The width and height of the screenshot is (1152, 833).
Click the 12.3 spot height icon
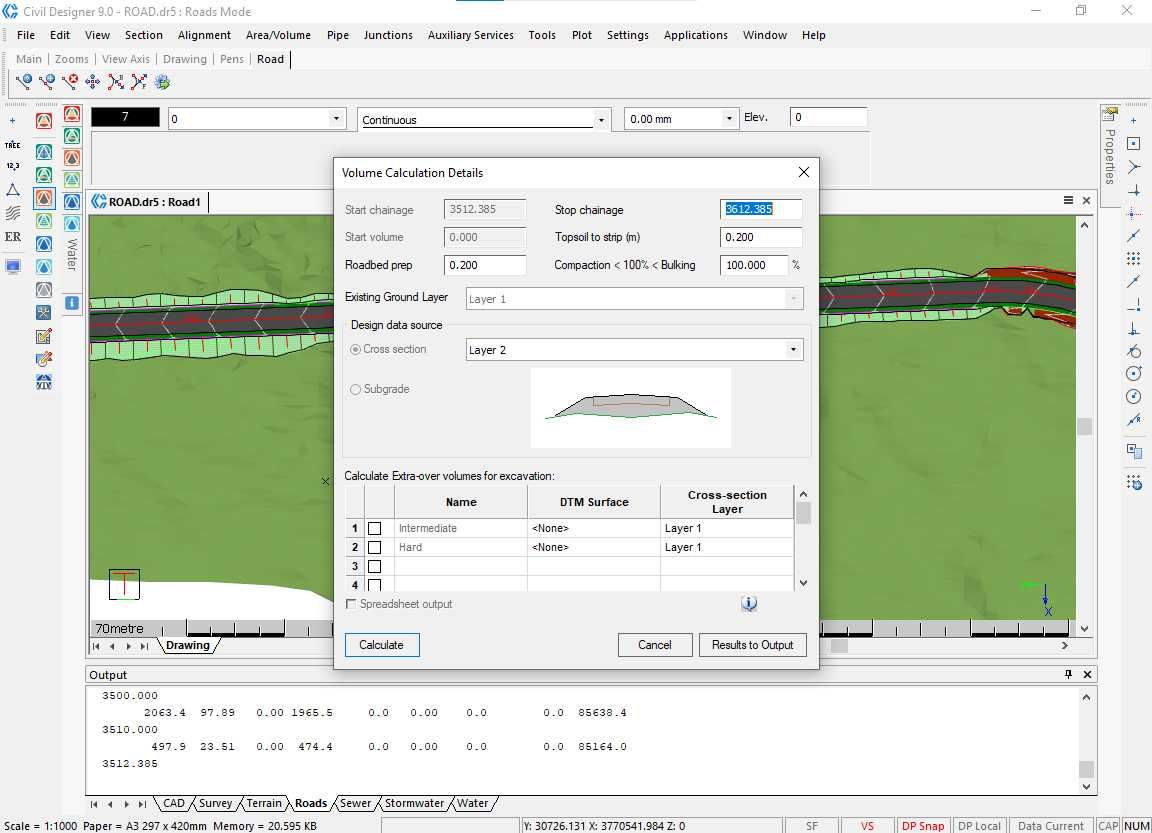tap(12, 166)
